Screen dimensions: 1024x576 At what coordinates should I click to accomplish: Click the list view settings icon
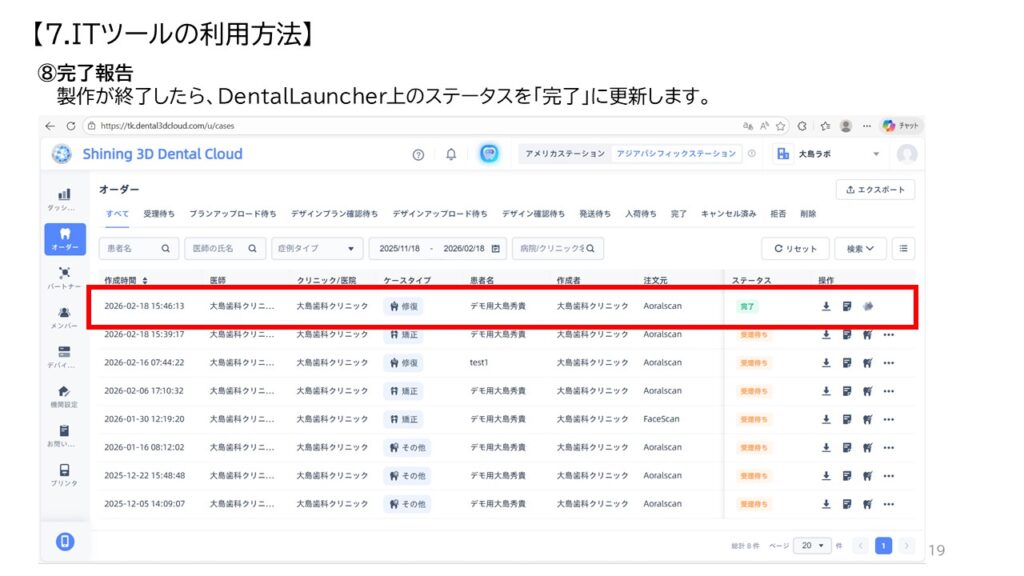903,248
